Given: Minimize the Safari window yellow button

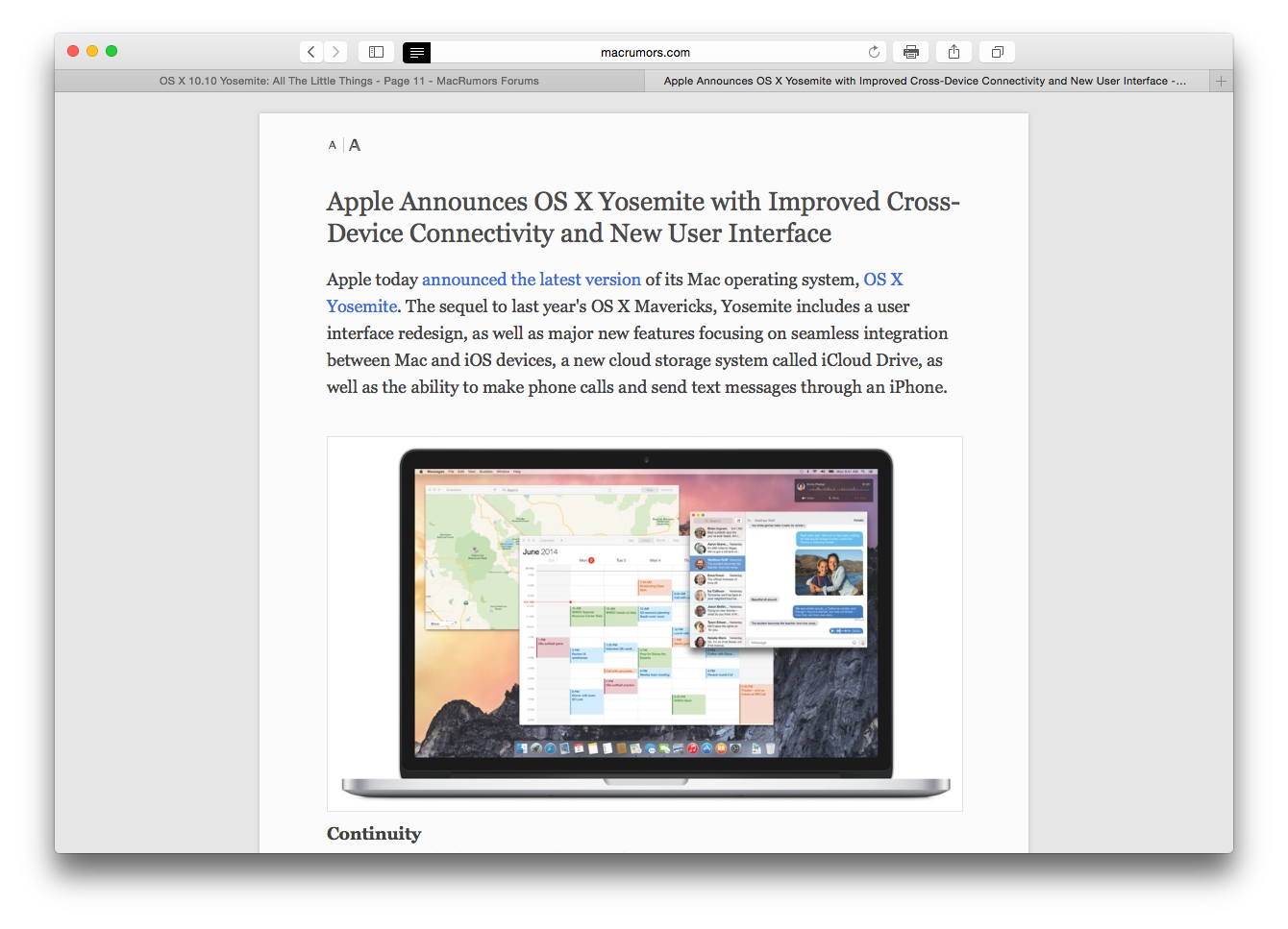Looking at the screenshot, I should (x=92, y=51).
